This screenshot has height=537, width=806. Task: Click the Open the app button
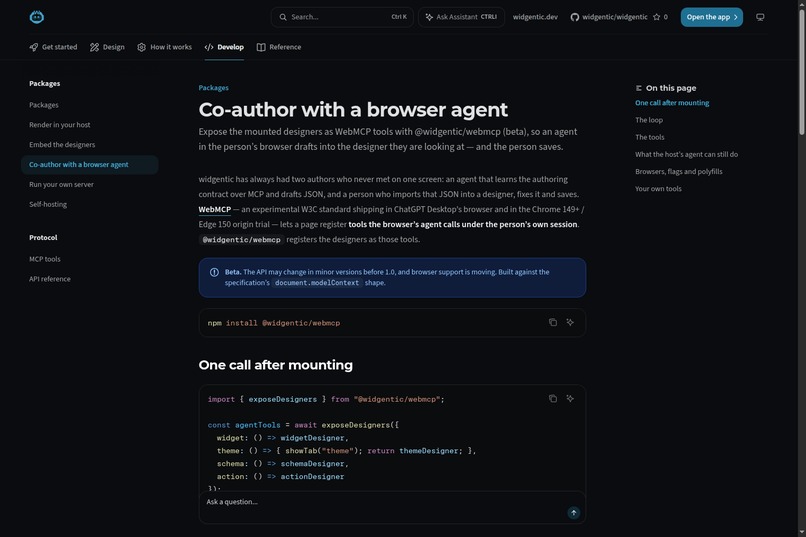pos(711,17)
